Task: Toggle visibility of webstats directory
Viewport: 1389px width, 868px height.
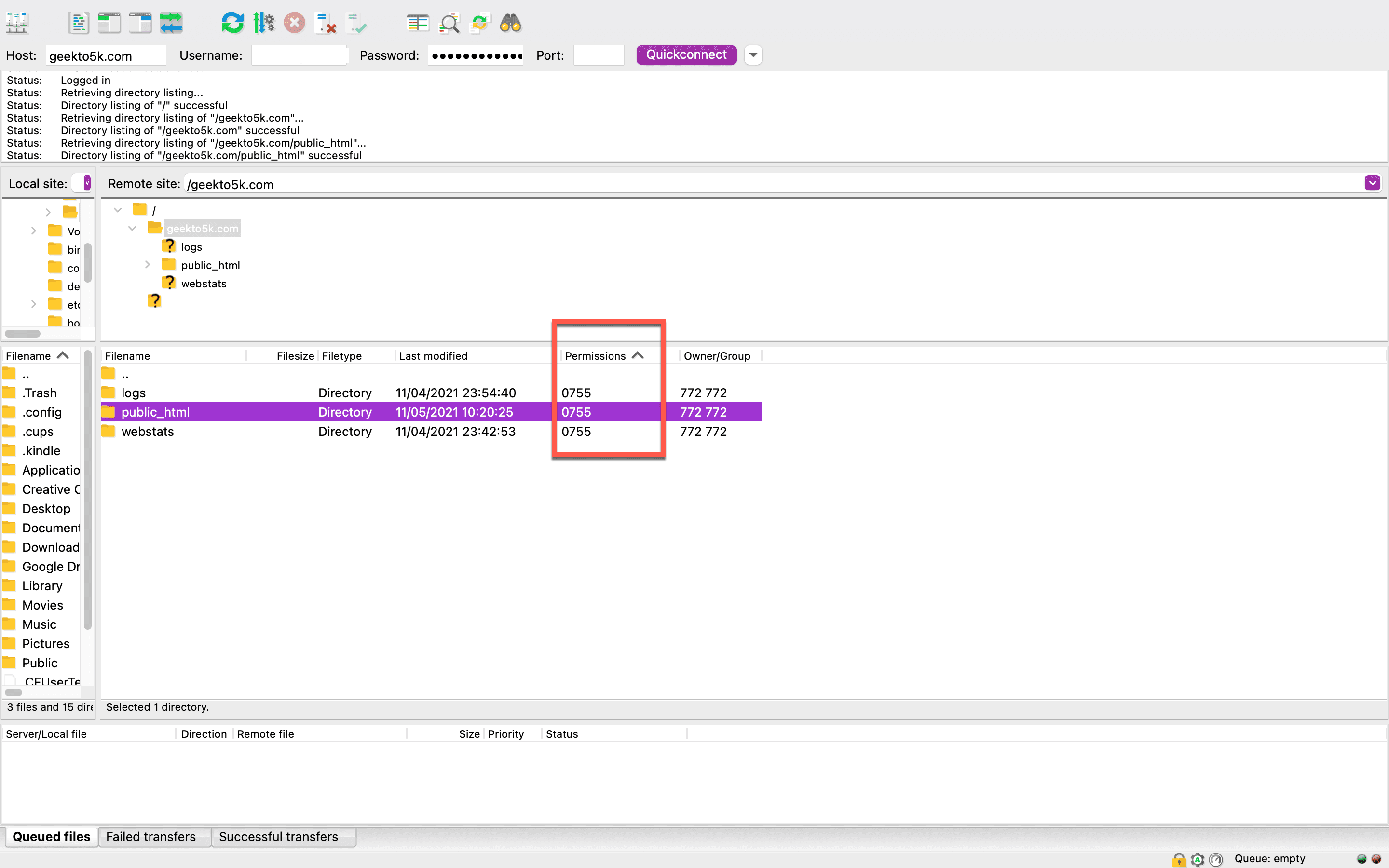Action: (x=148, y=283)
